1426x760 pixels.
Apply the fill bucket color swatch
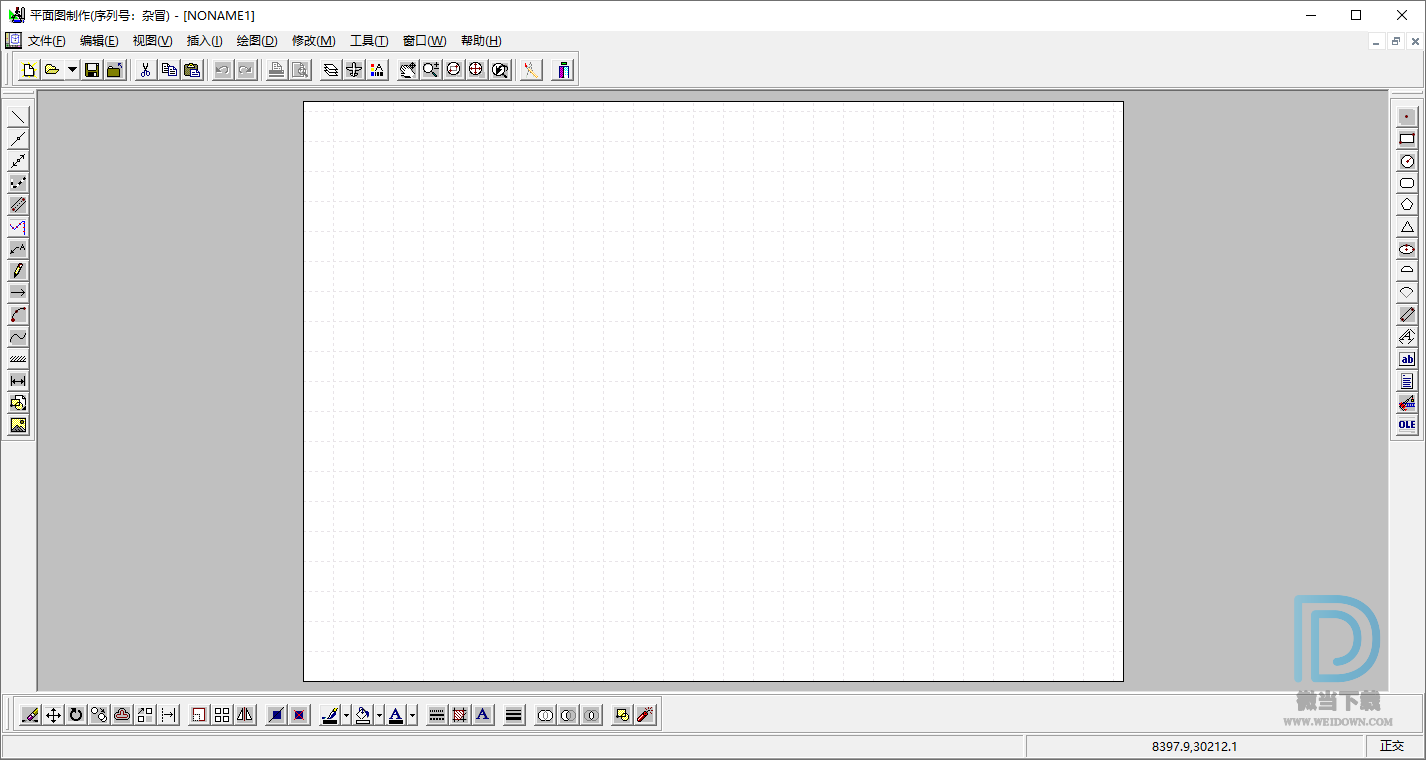click(363, 715)
